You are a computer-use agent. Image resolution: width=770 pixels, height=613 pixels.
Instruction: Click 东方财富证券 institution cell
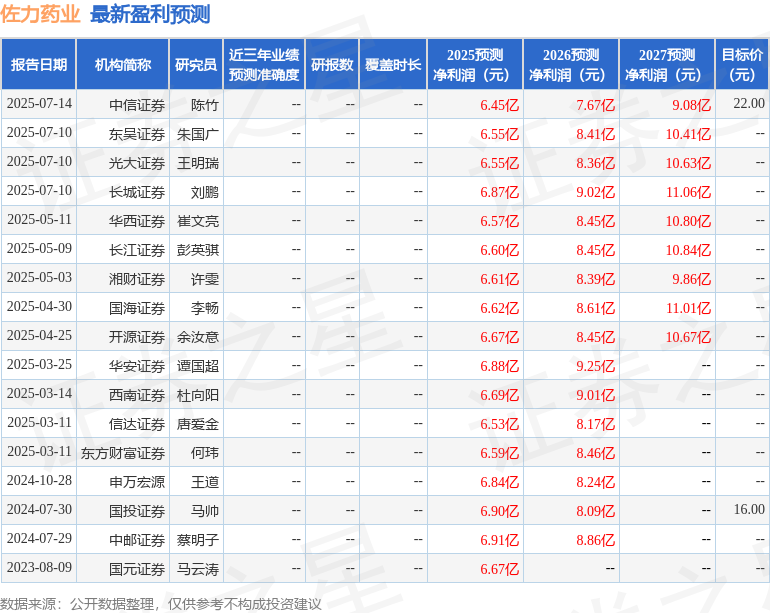click(123, 452)
